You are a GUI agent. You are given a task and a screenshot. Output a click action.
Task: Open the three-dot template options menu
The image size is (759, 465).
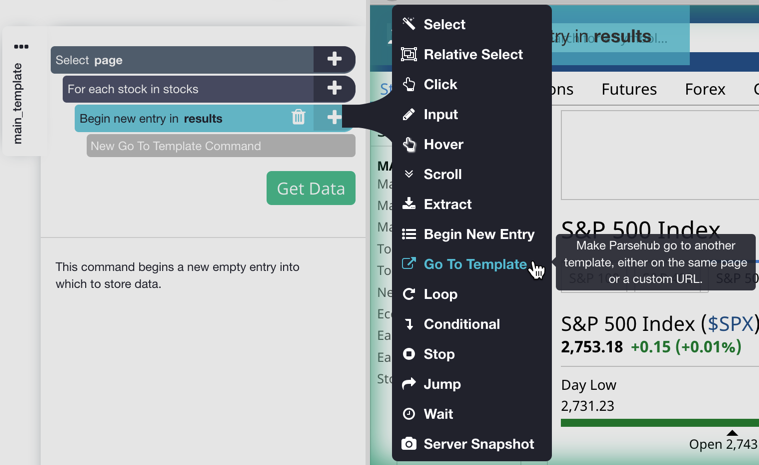pyautogui.click(x=21, y=47)
